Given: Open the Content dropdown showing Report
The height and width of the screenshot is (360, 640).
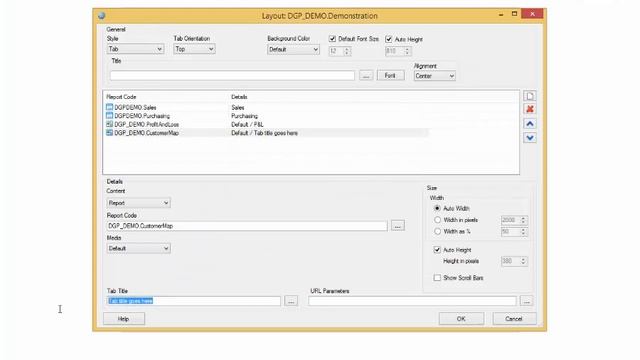Looking at the screenshot, I should pyautogui.click(x=138, y=203).
